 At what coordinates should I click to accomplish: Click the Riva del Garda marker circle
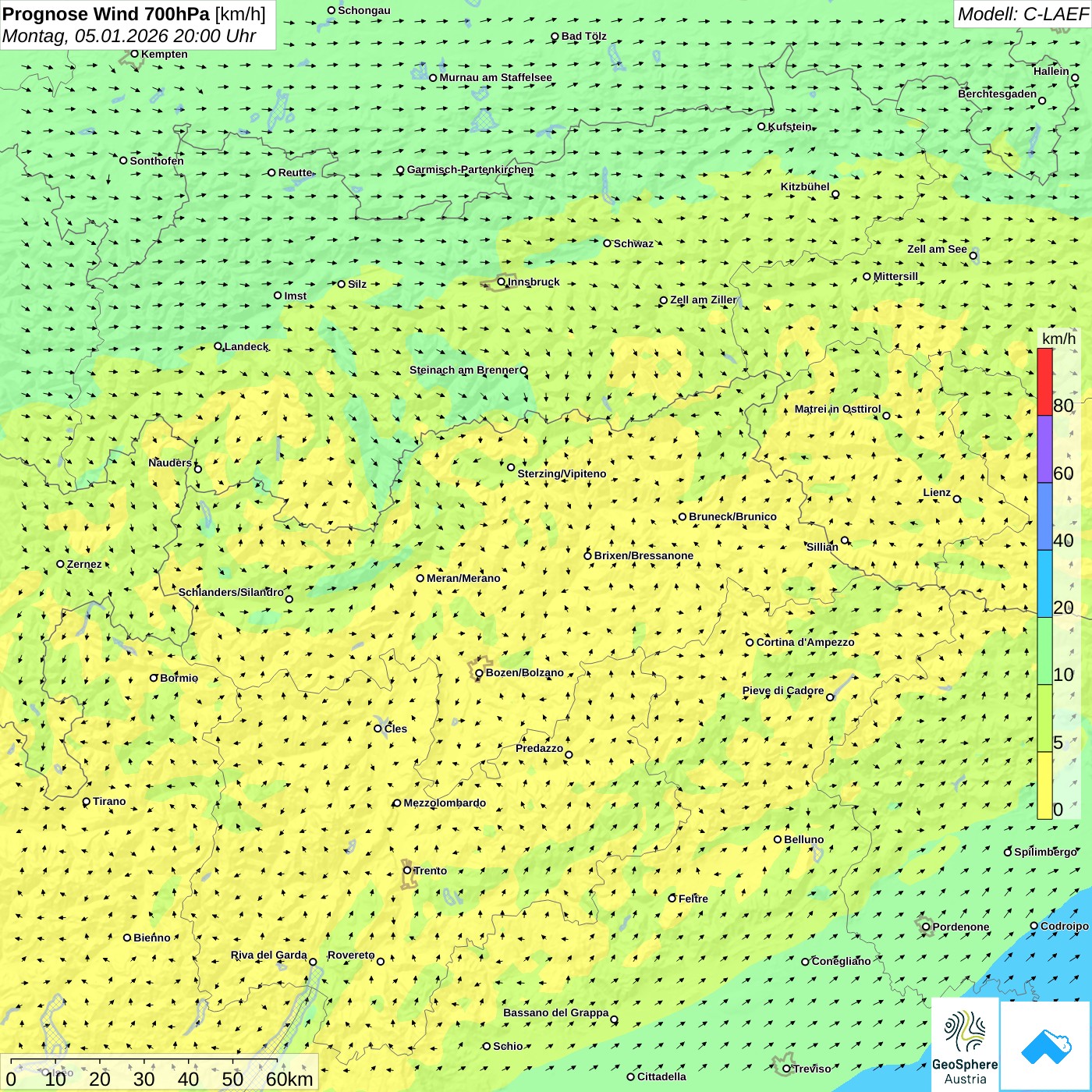(314, 962)
